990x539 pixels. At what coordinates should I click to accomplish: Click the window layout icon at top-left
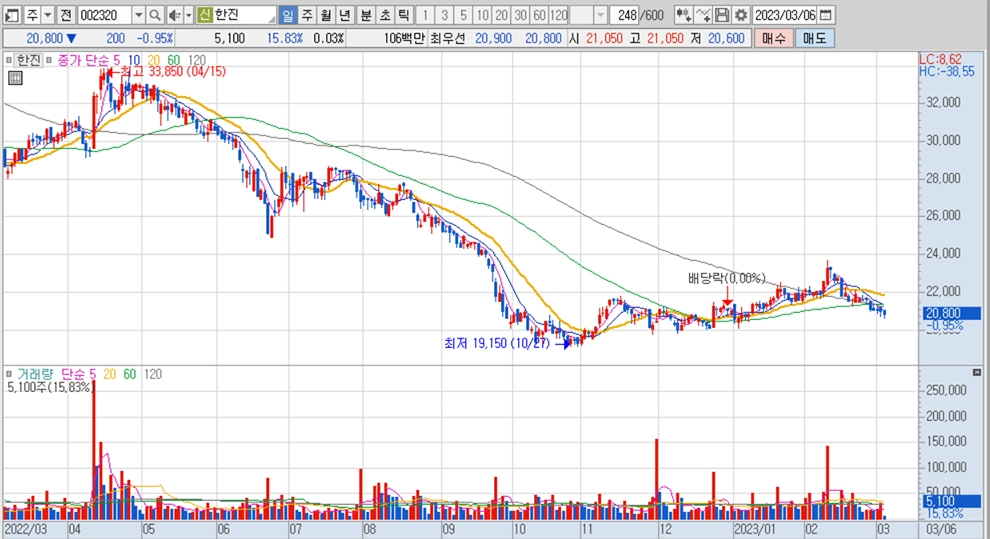coord(11,16)
